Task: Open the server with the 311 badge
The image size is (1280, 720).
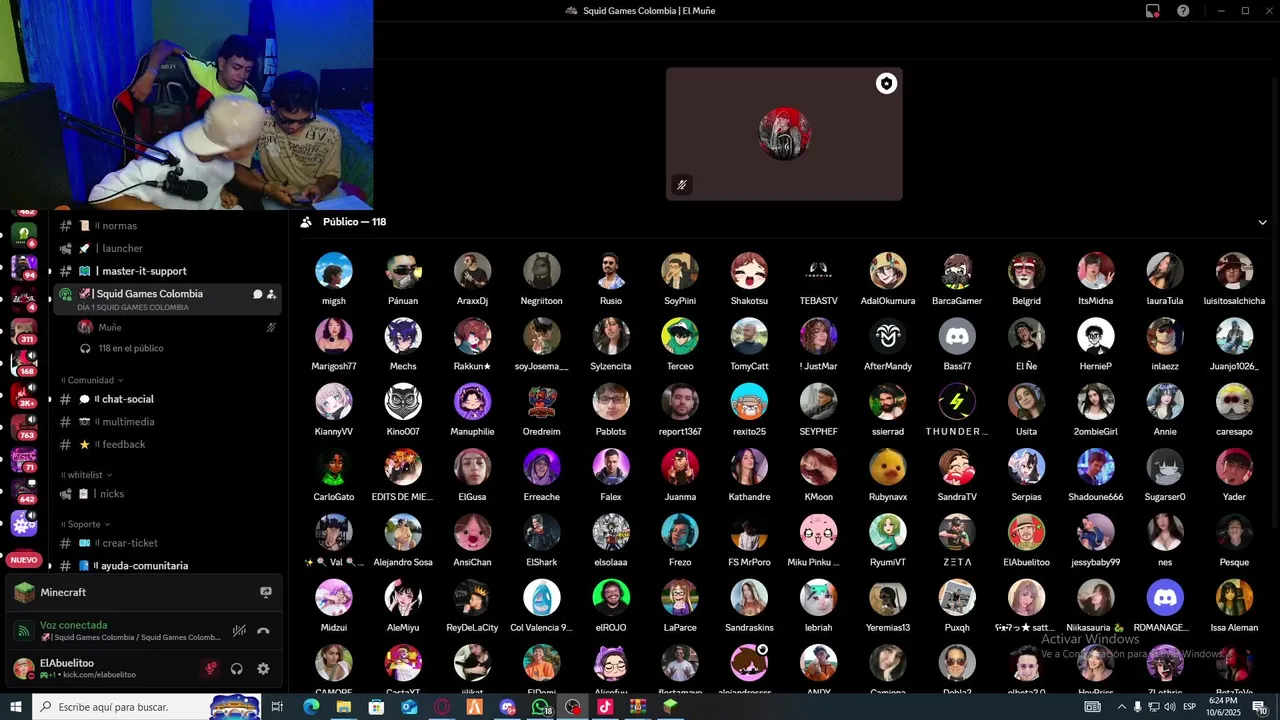Action: (x=24, y=330)
